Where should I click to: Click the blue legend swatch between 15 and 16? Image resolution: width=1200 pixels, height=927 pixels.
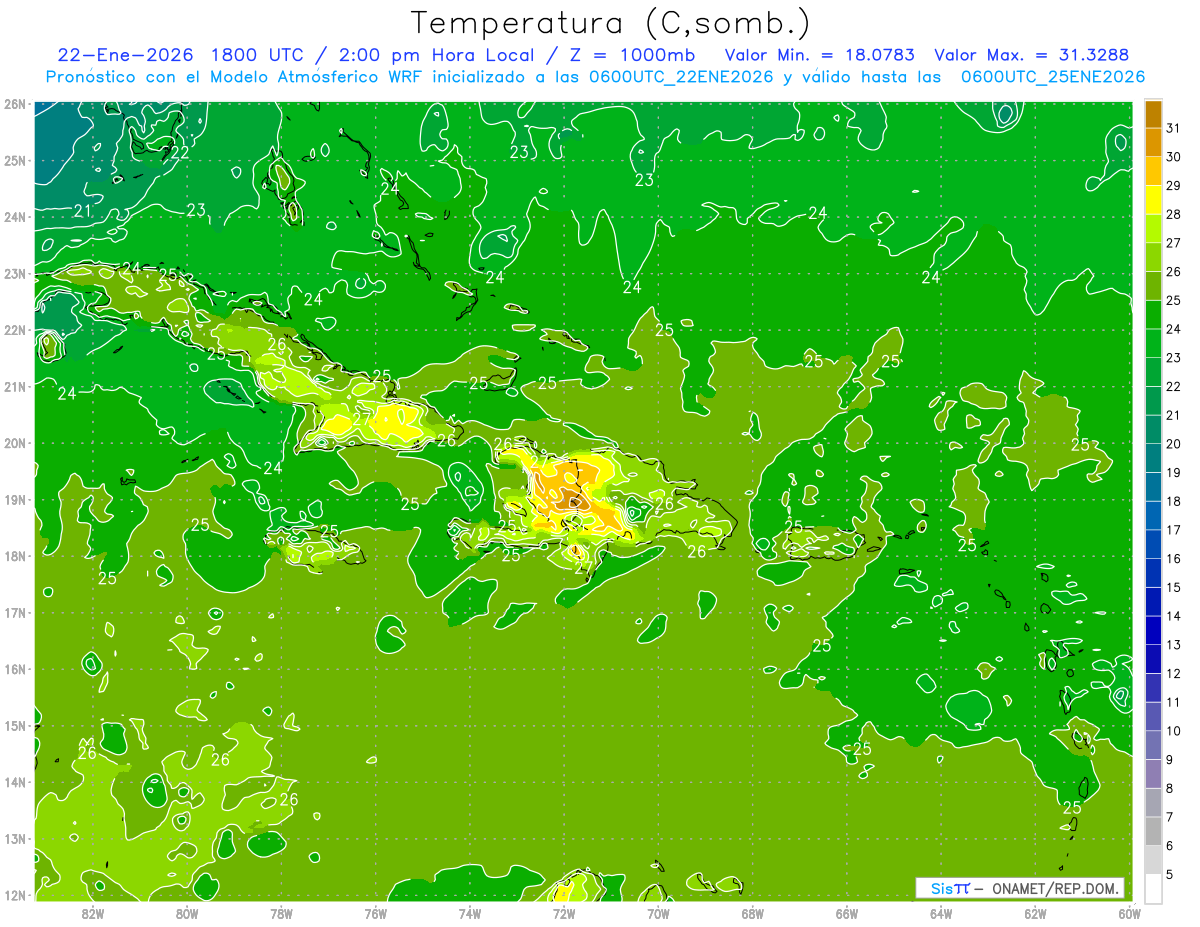click(1153, 573)
